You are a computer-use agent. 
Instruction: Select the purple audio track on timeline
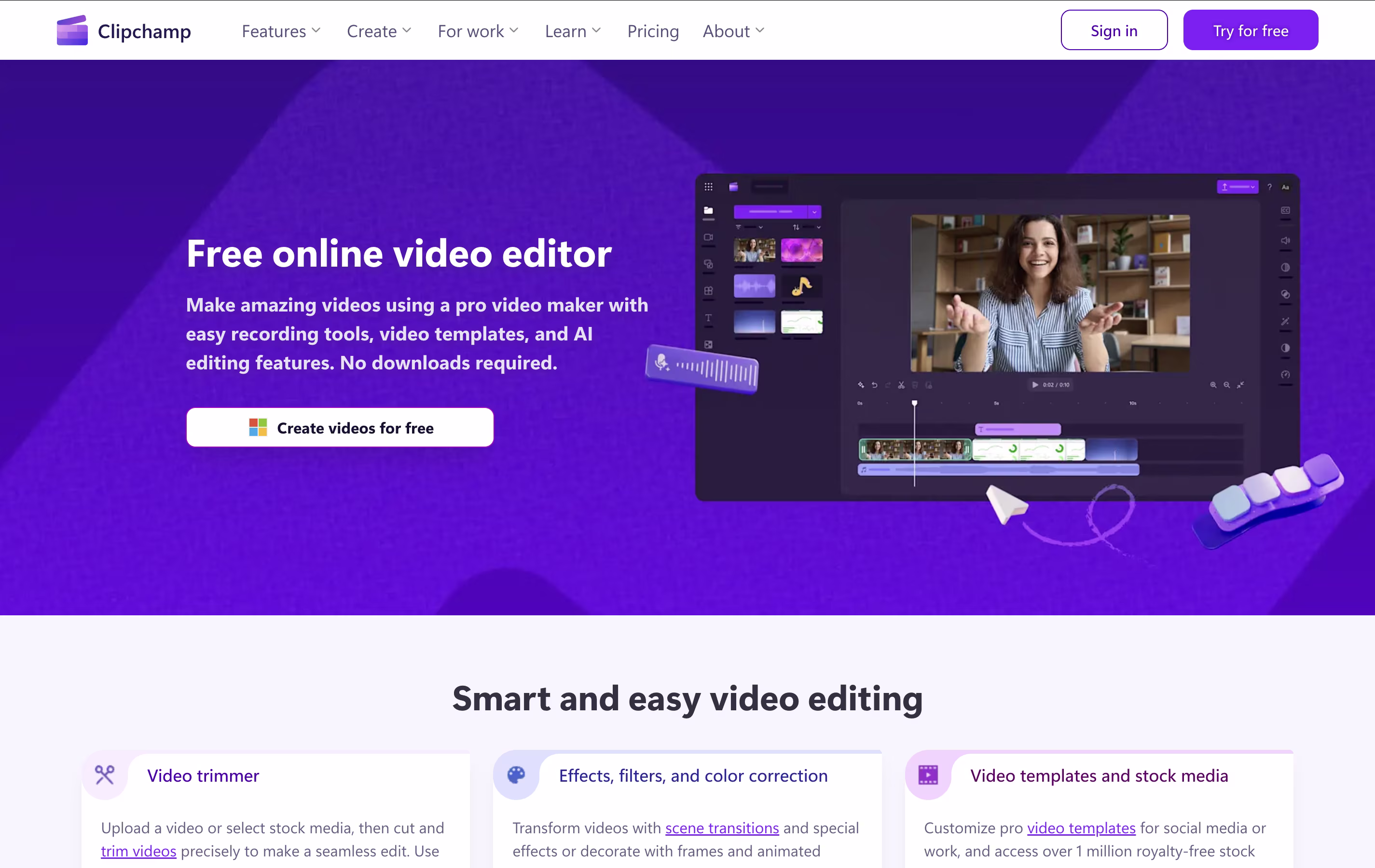[998, 470]
